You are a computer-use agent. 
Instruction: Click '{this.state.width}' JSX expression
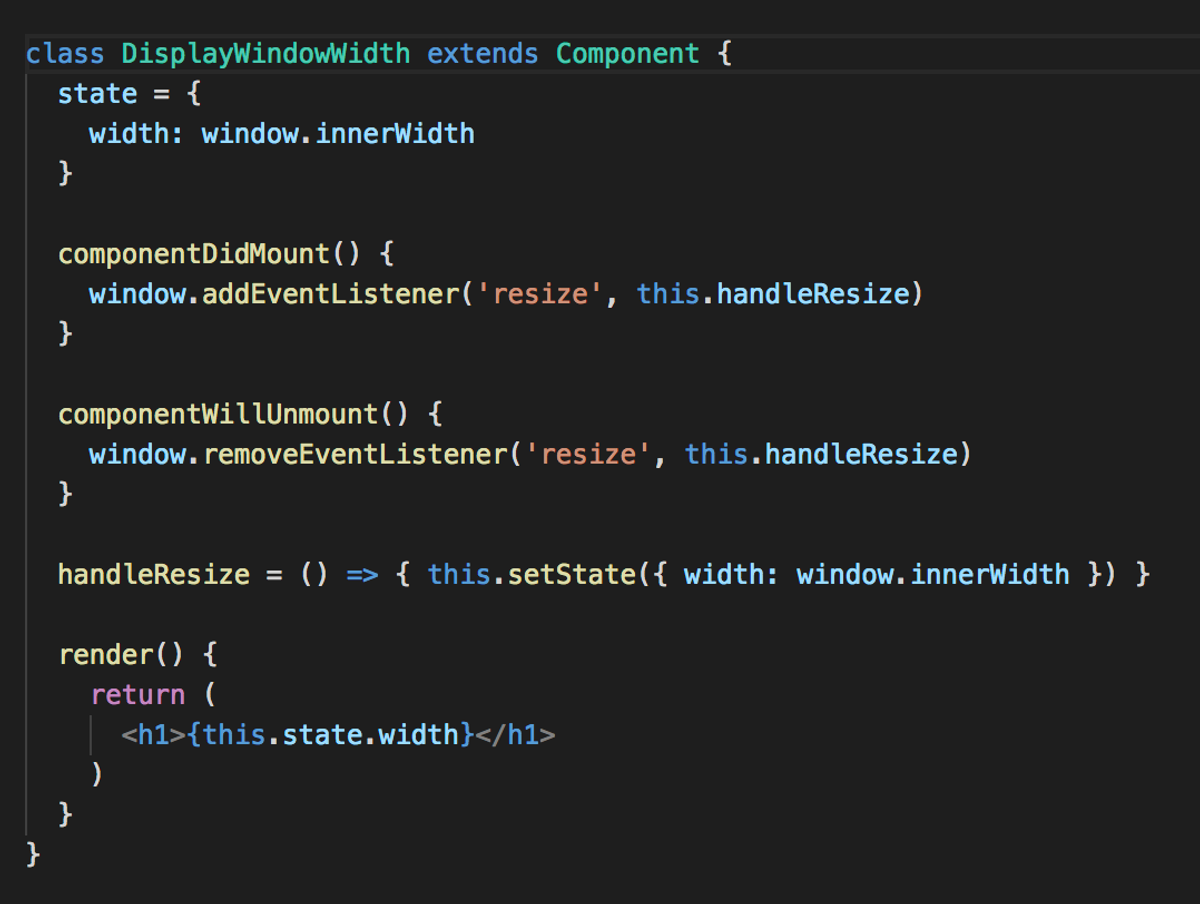[330, 735]
